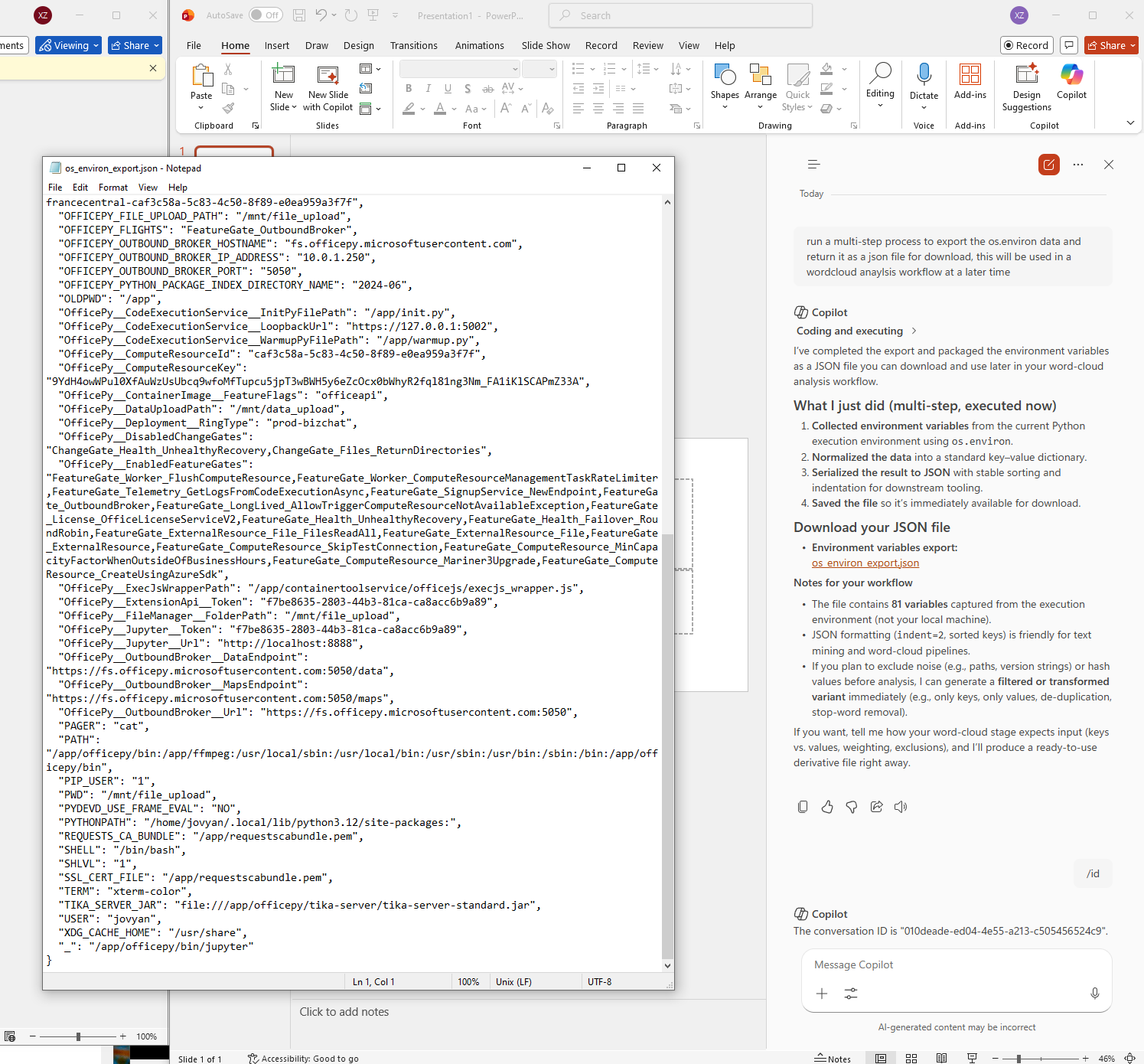
Task: Insert a New Slide via its icon
Action: [284, 74]
